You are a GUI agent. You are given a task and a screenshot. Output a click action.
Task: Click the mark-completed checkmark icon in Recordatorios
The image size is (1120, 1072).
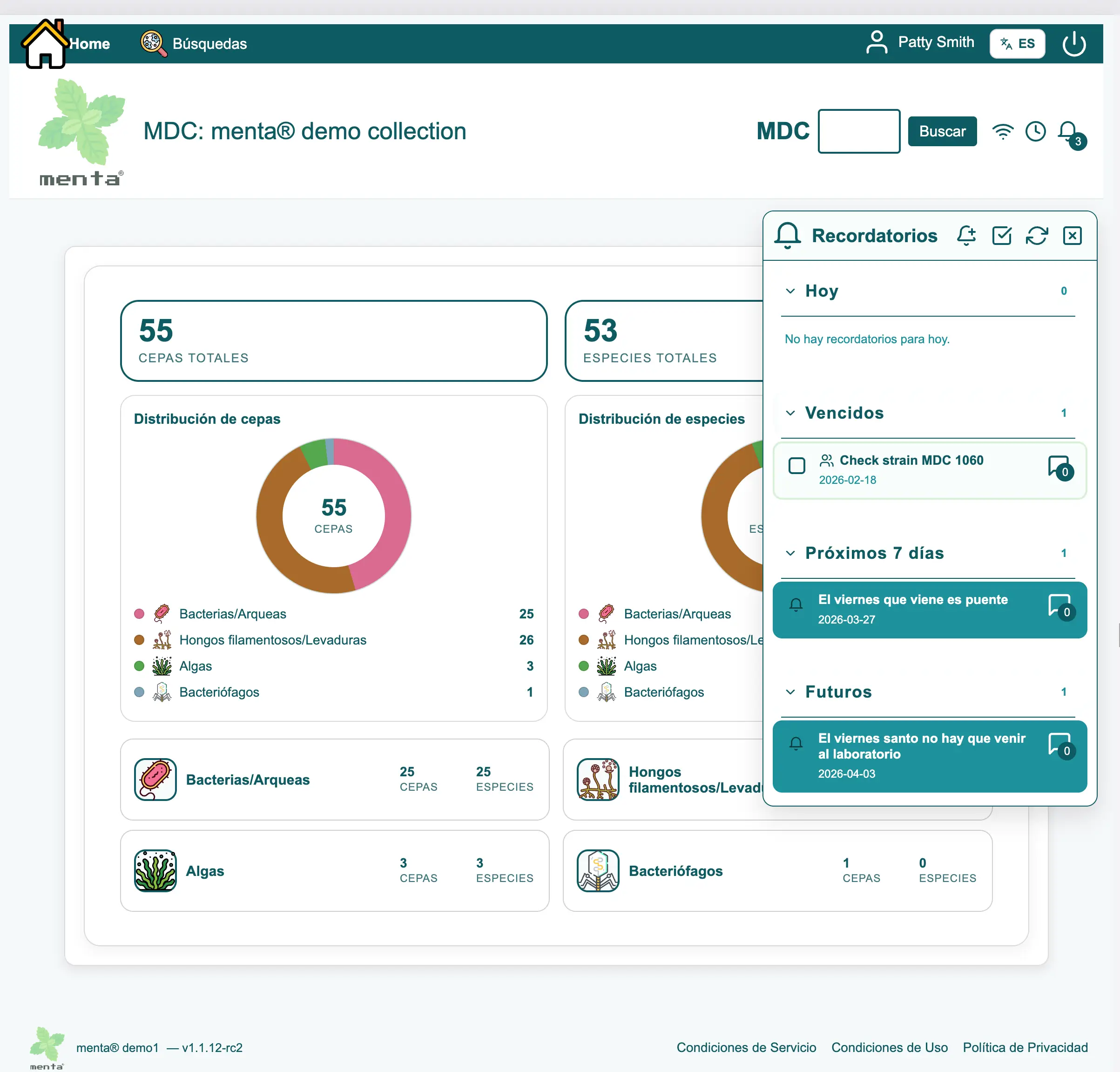coord(1002,236)
